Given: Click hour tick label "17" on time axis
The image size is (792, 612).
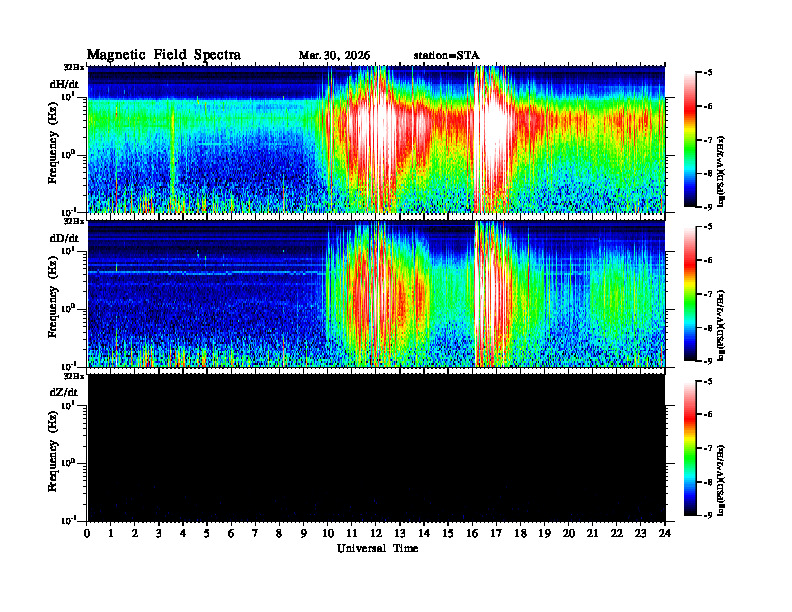Looking at the screenshot, I should 496,534.
